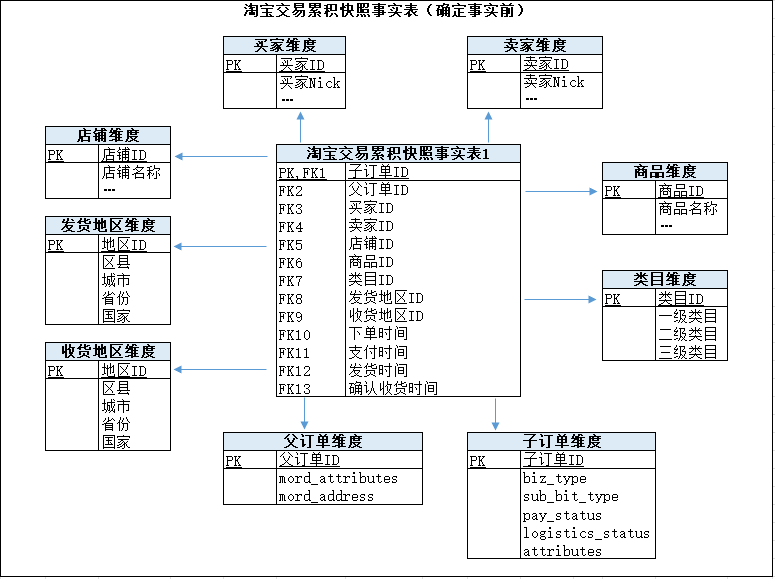Click the FK13 key label
The width and height of the screenshot is (775, 579).
[295, 389]
